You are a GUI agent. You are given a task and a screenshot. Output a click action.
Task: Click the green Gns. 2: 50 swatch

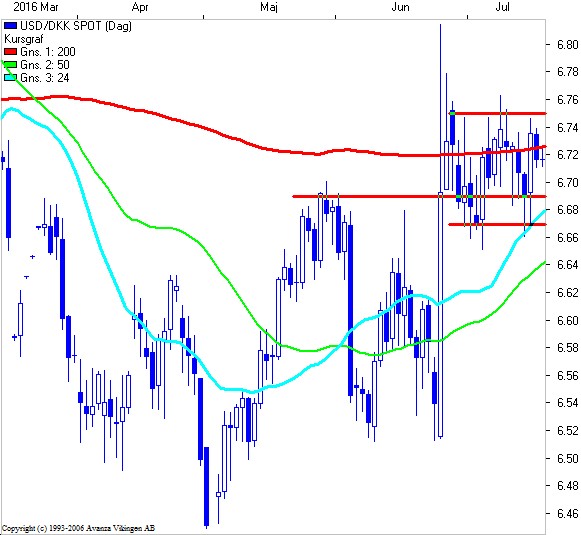coord(10,65)
